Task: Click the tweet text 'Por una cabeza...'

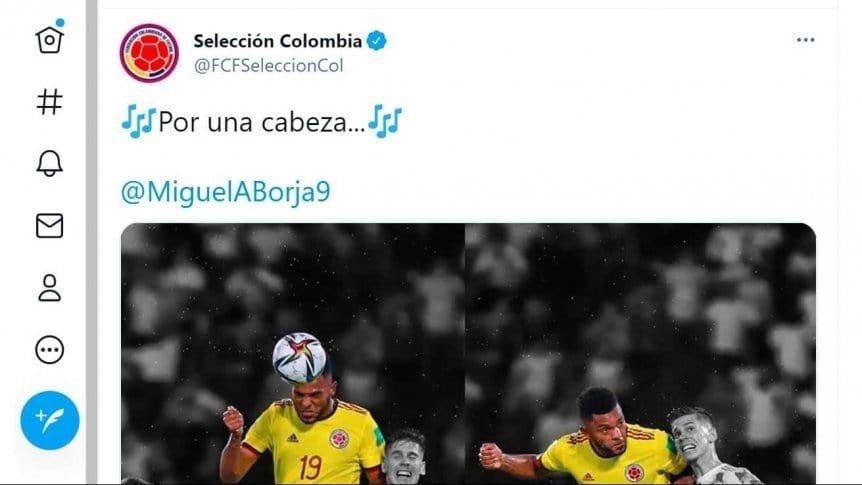Action: pyautogui.click(x=262, y=122)
